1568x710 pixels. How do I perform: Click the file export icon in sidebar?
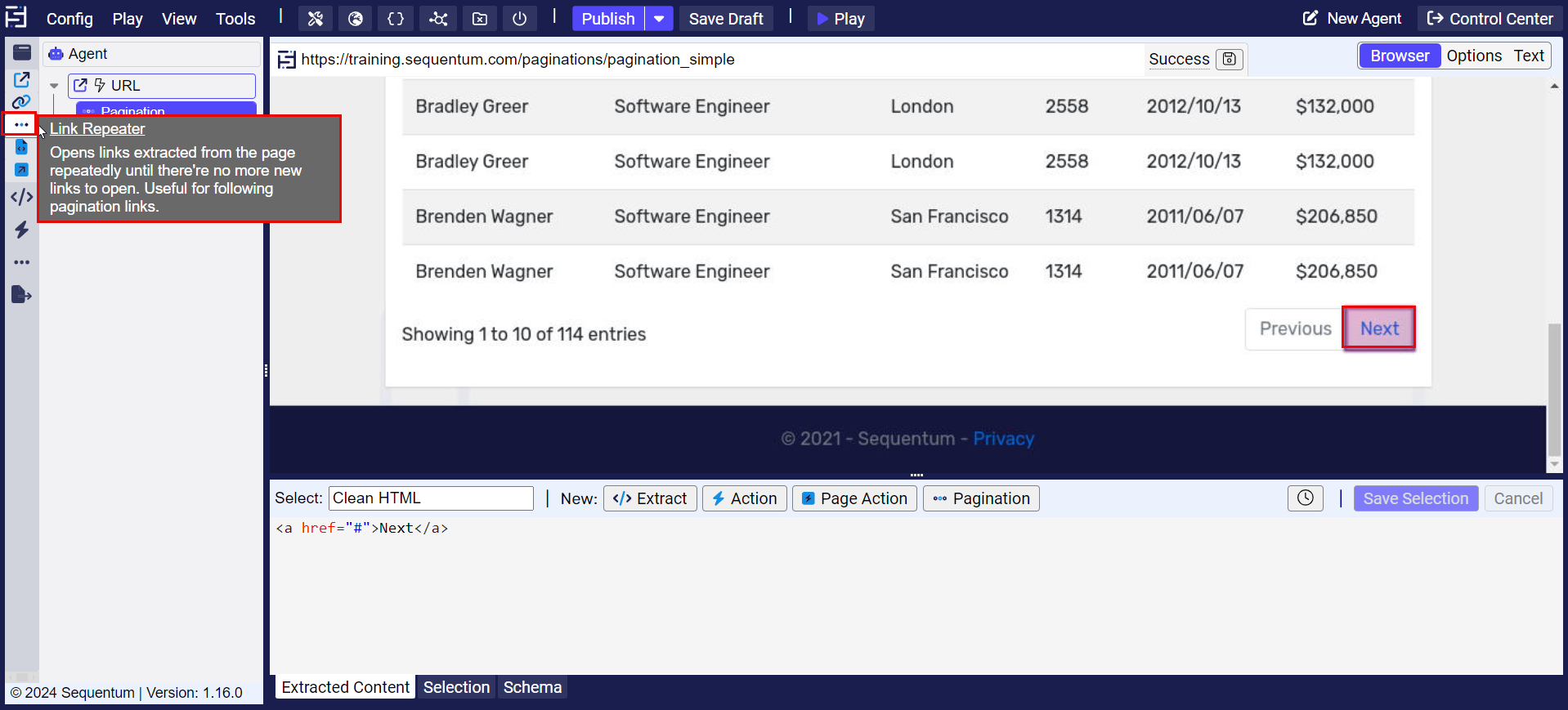[x=21, y=295]
